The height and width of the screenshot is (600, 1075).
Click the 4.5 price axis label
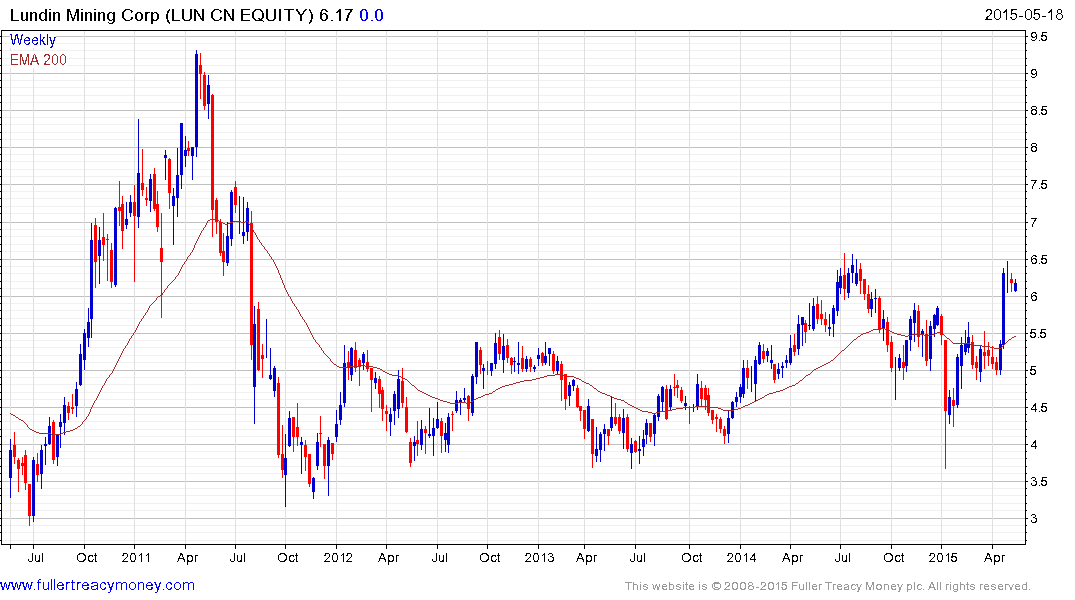point(1039,407)
